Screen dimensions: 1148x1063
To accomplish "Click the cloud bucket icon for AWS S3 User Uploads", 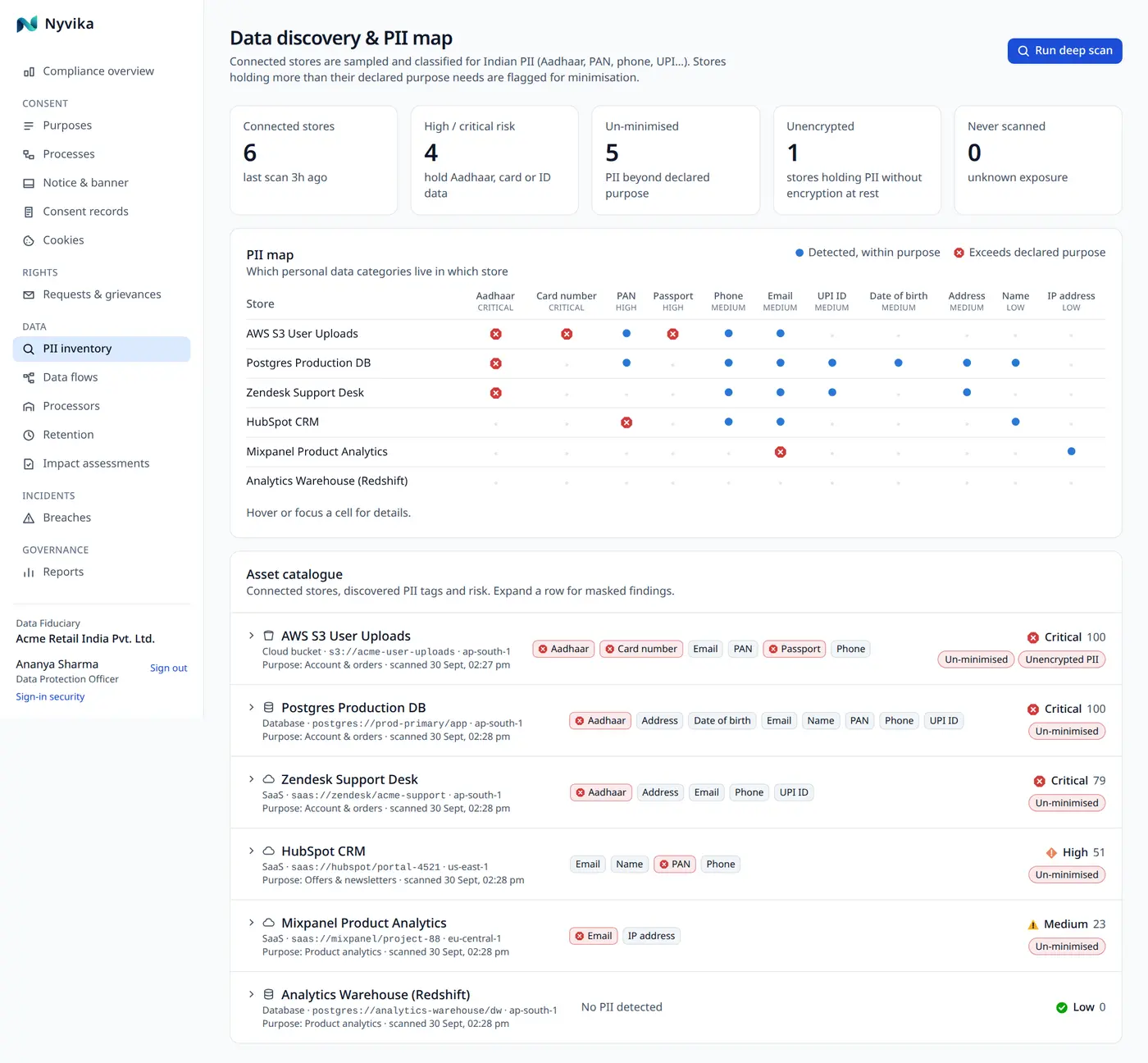I will coord(268,636).
